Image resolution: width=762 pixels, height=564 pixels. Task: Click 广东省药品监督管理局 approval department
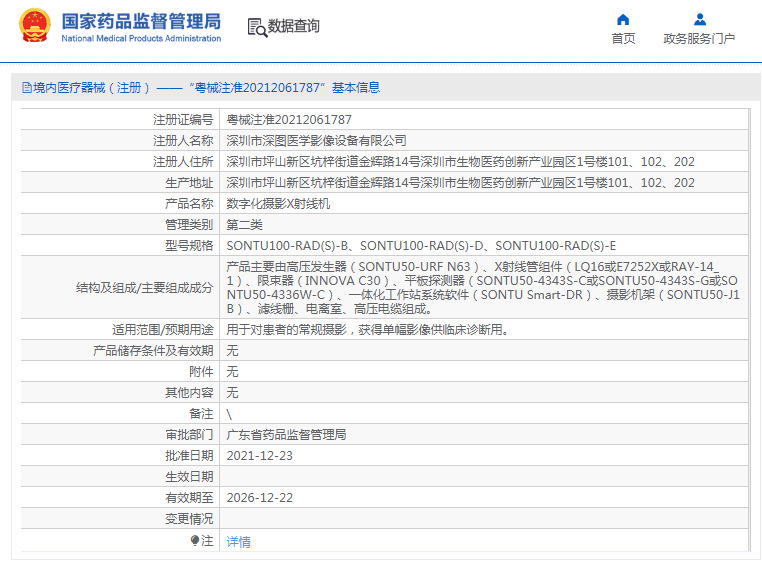pos(286,434)
